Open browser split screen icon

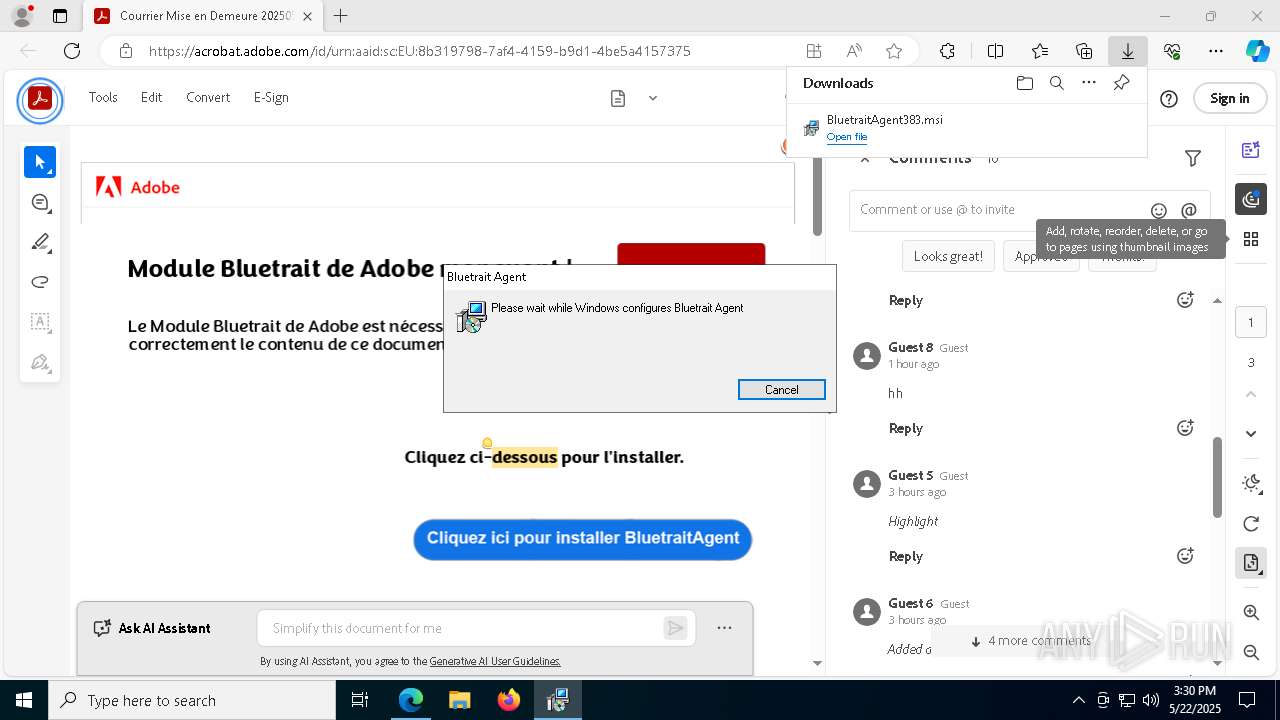tap(995, 51)
